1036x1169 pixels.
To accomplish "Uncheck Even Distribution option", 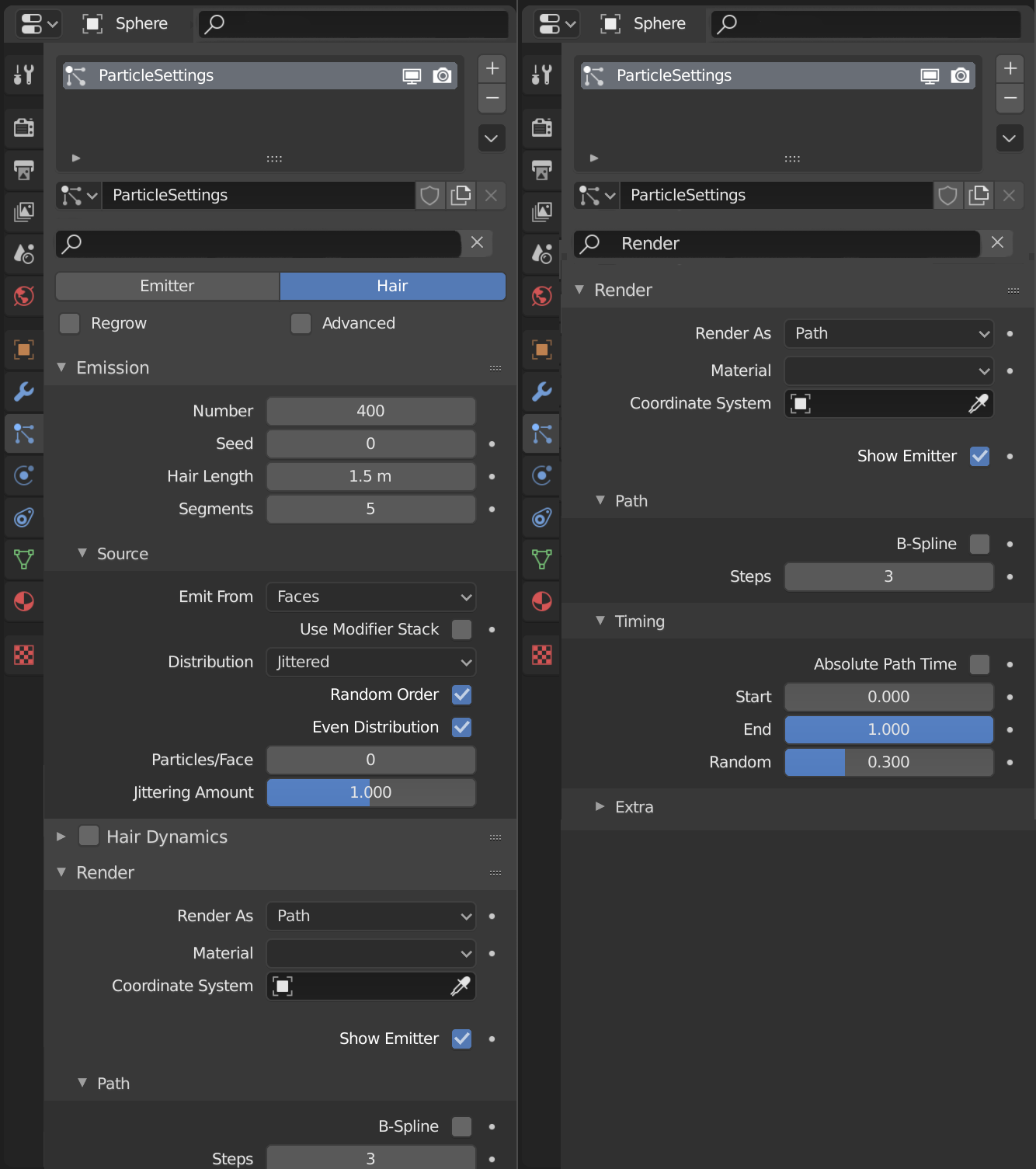I will 462,727.
